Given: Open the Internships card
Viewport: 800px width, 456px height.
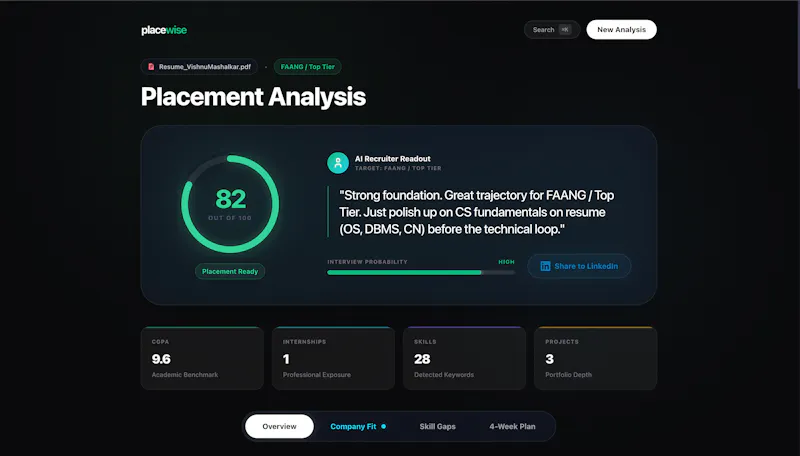Looking at the screenshot, I should (333, 358).
